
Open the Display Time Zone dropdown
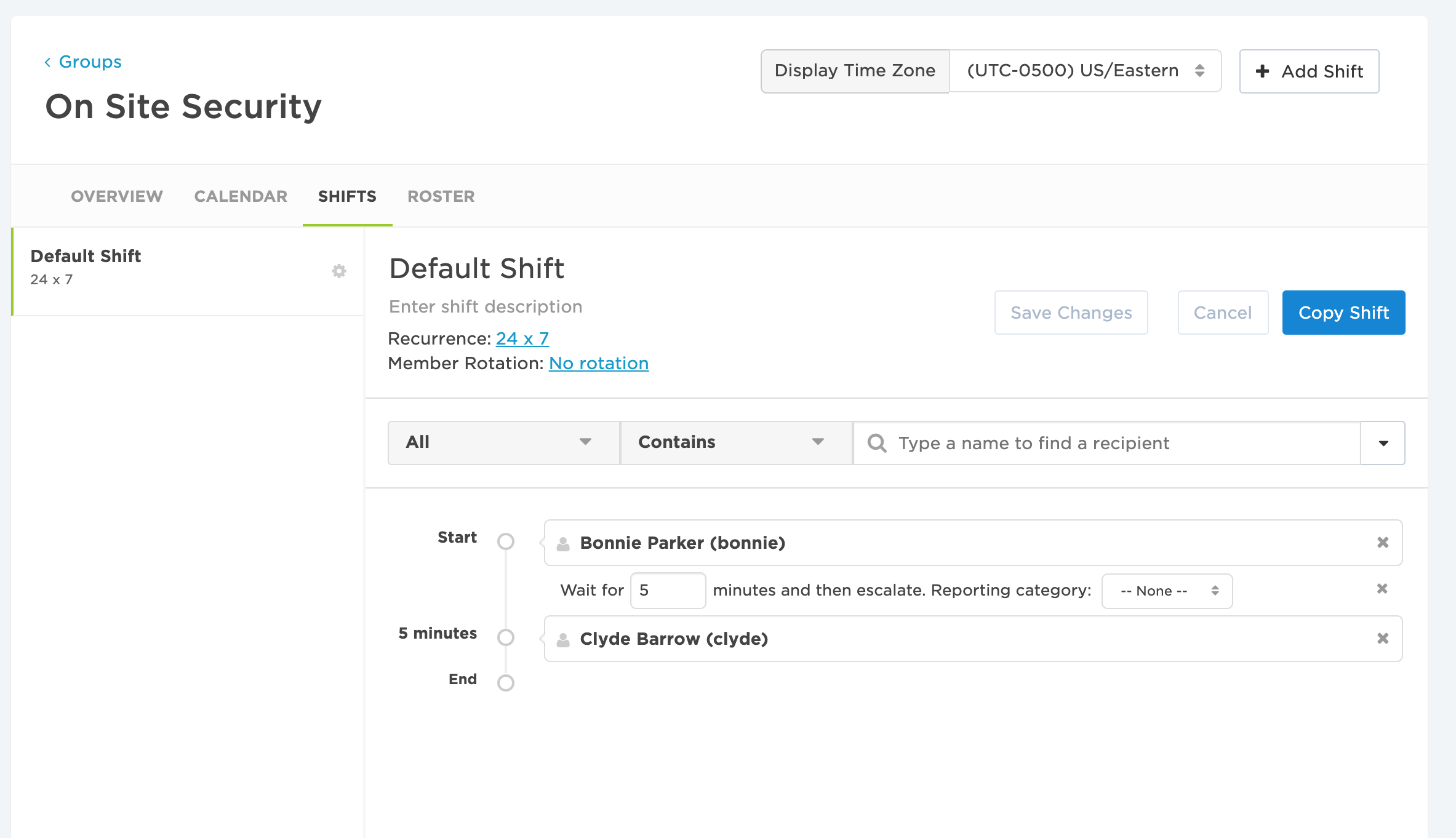point(1084,71)
